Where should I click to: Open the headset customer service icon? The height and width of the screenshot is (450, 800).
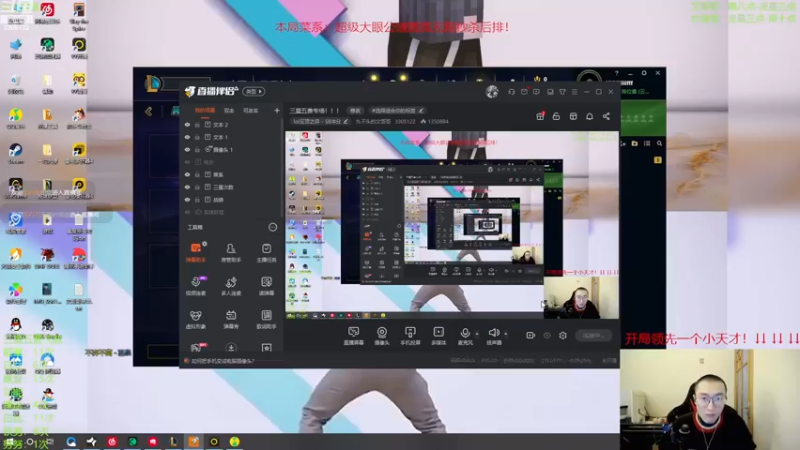click(x=511, y=92)
